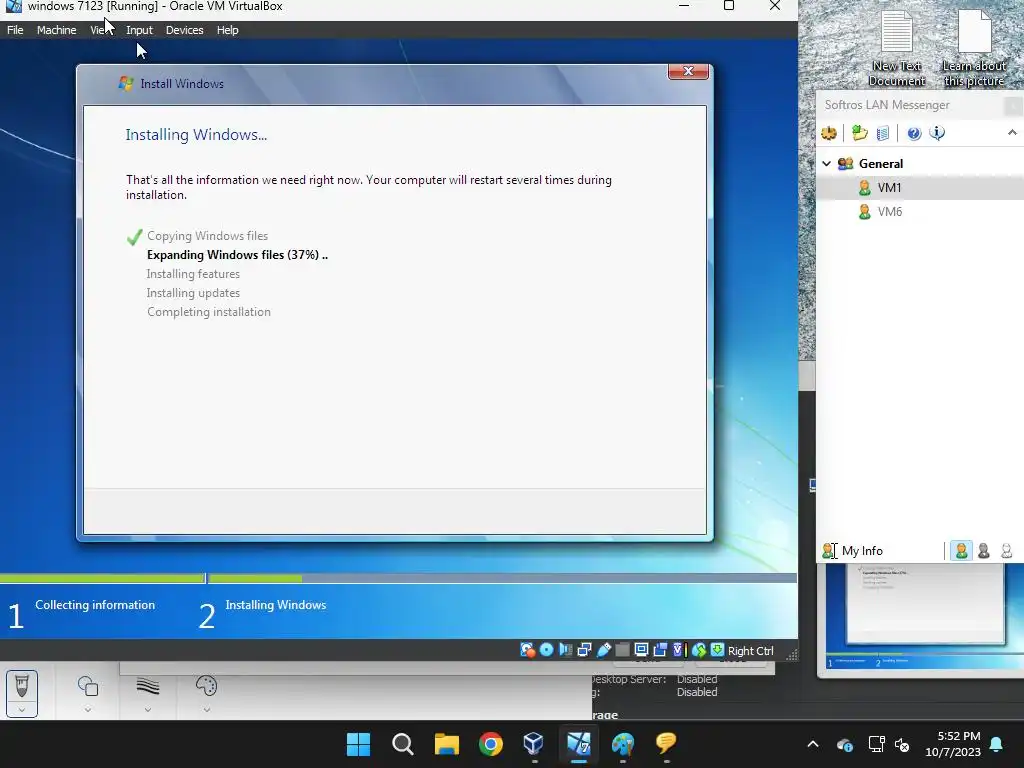Open VirtualBox Manager from the taskbar
The image size is (1024, 768).
tap(534, 744)
